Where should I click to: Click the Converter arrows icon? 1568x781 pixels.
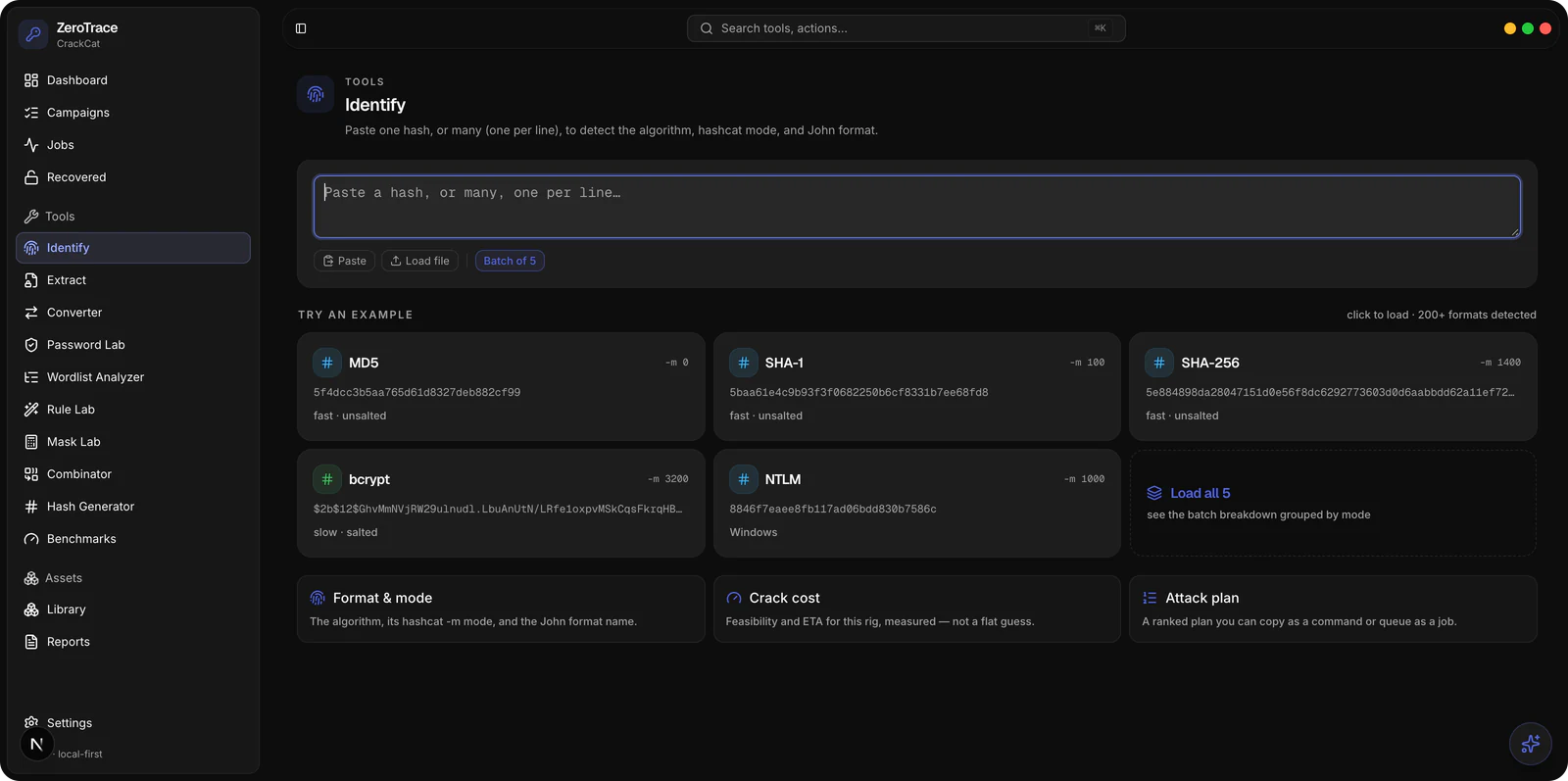pos(31,313)
